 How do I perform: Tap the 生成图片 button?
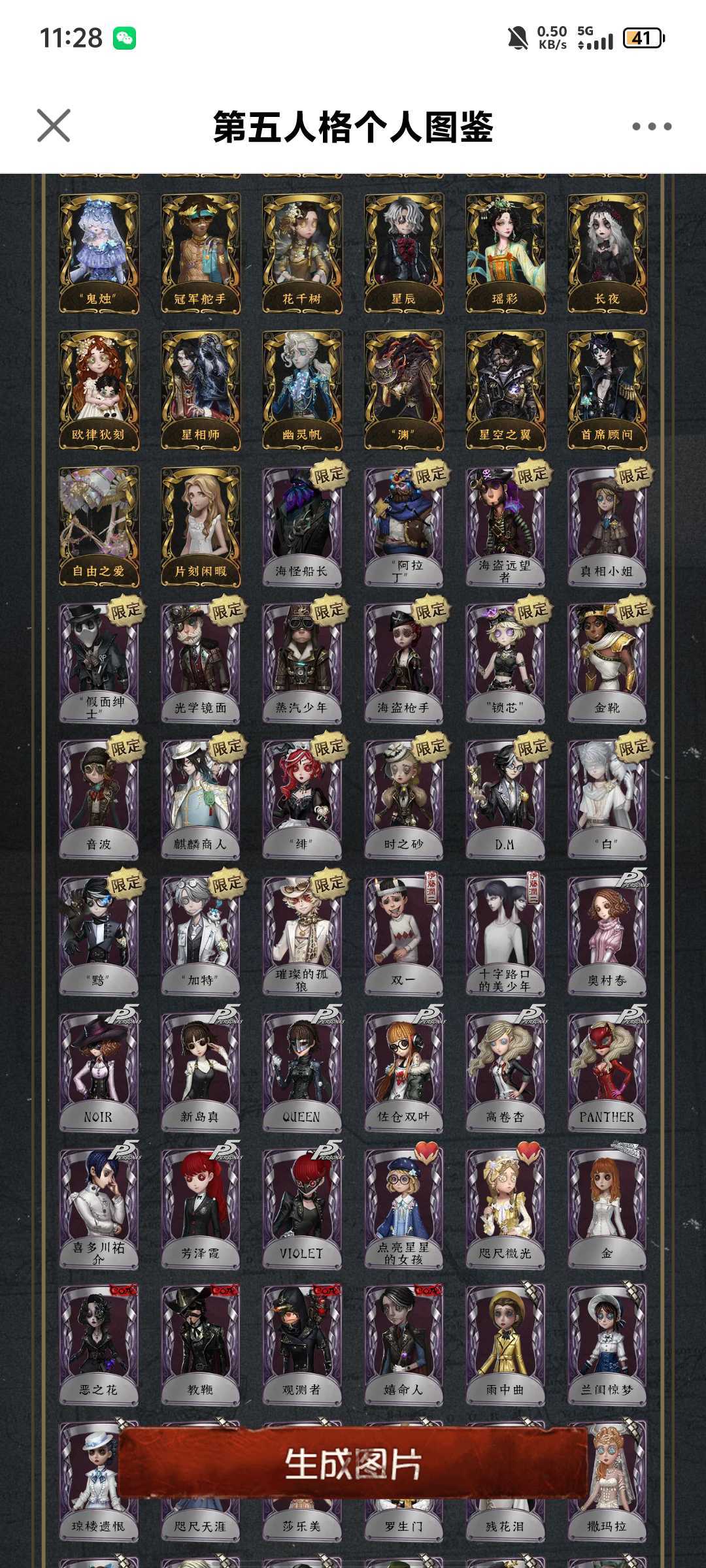[353, 1463]
